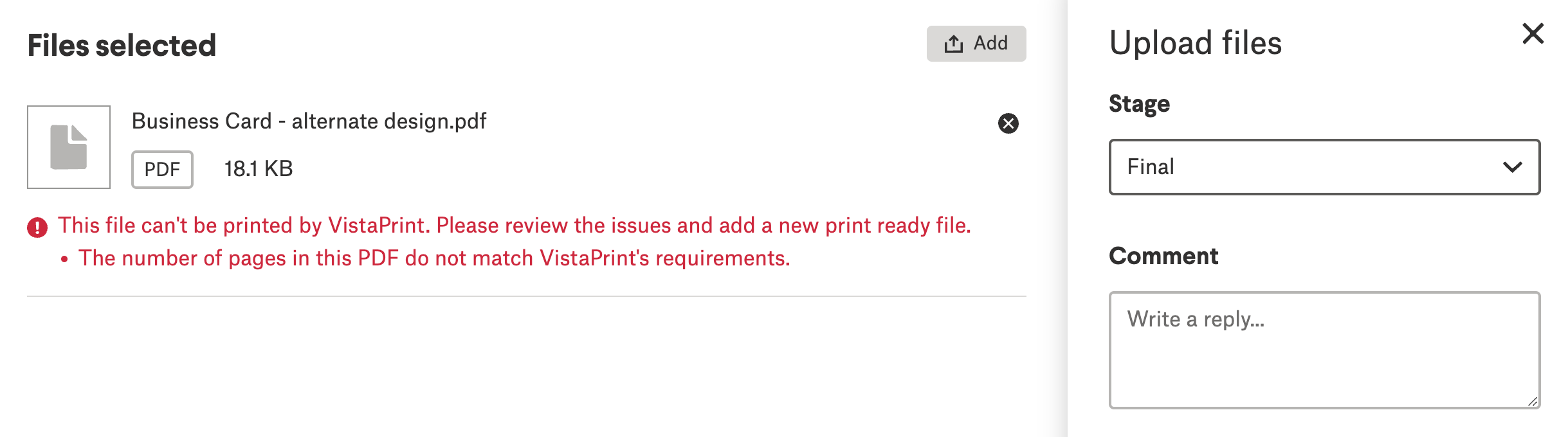The width and height of the screenshot is (1568, 437).
Task: Click the Stage field label
Action: click(x=1139, y=104)
